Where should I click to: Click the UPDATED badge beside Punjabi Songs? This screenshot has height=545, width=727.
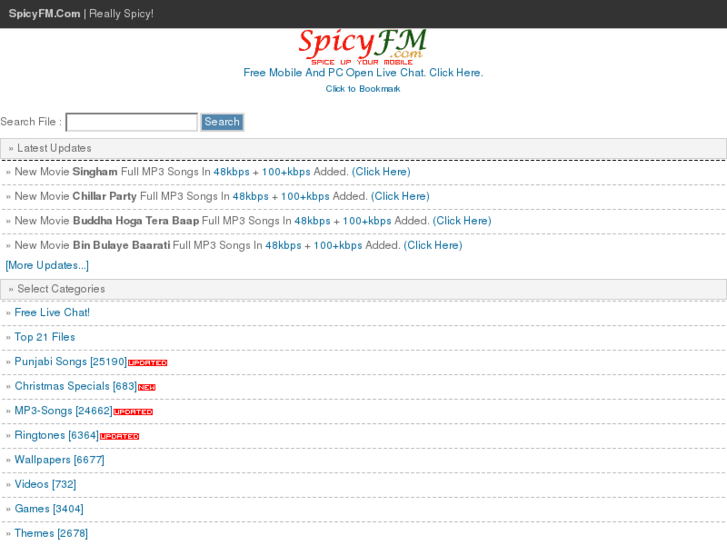coord(147,363)
